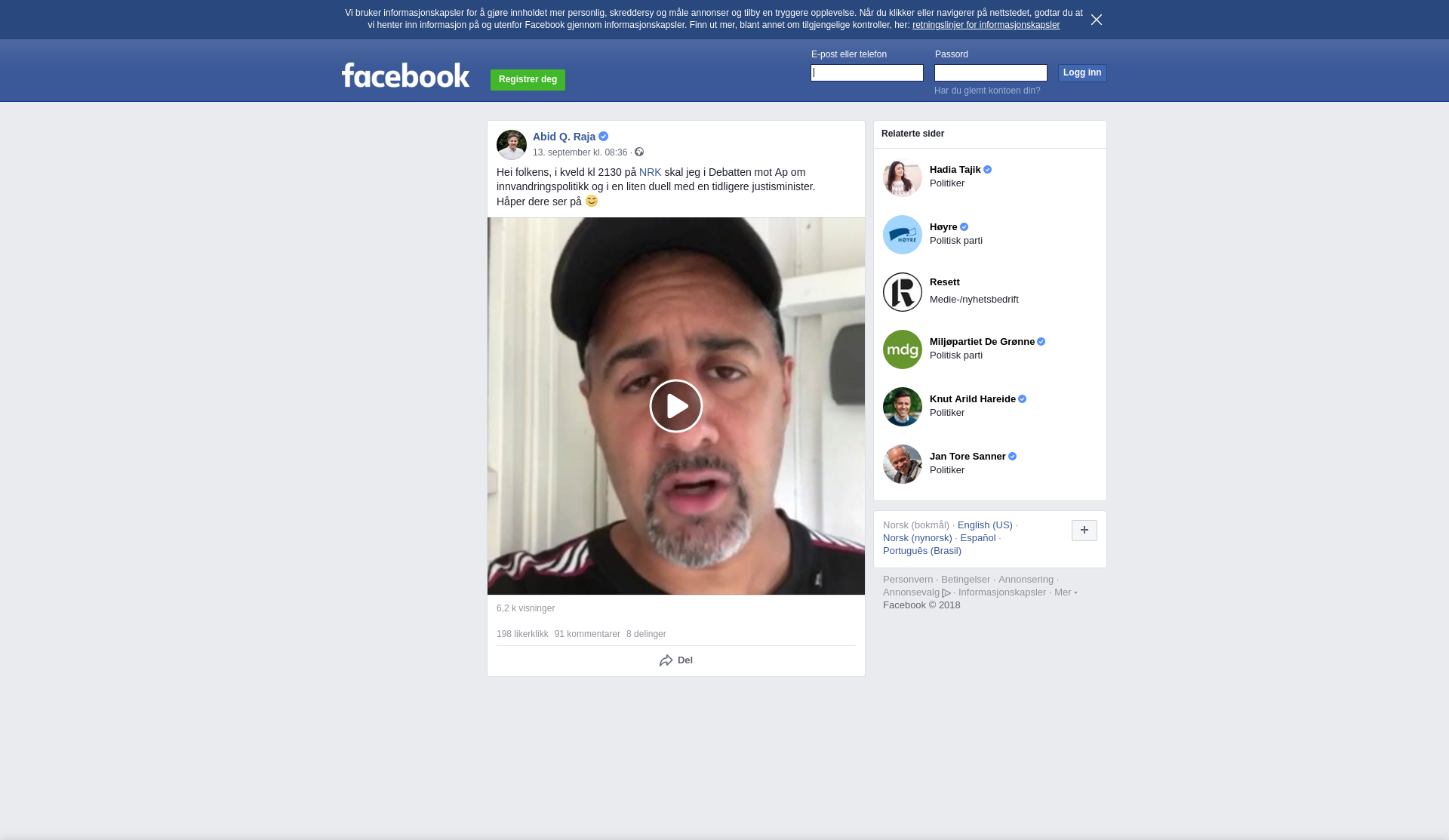Click the Logg inn button
Viewport: 1449px width, 840px height.
click(x=1081, y=72)
